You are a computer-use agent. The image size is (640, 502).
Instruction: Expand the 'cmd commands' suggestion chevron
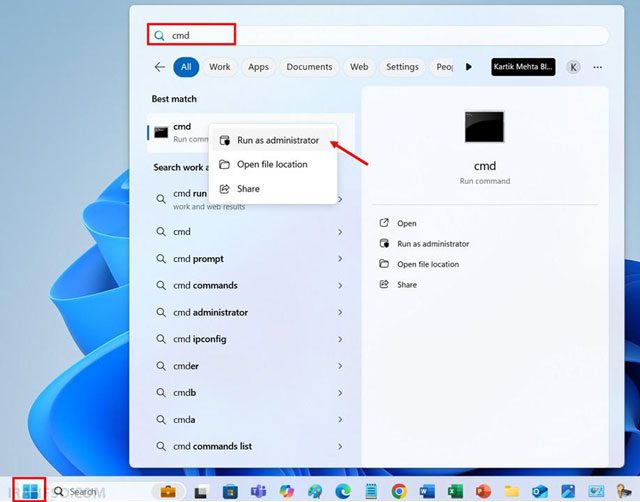(340, 286)
